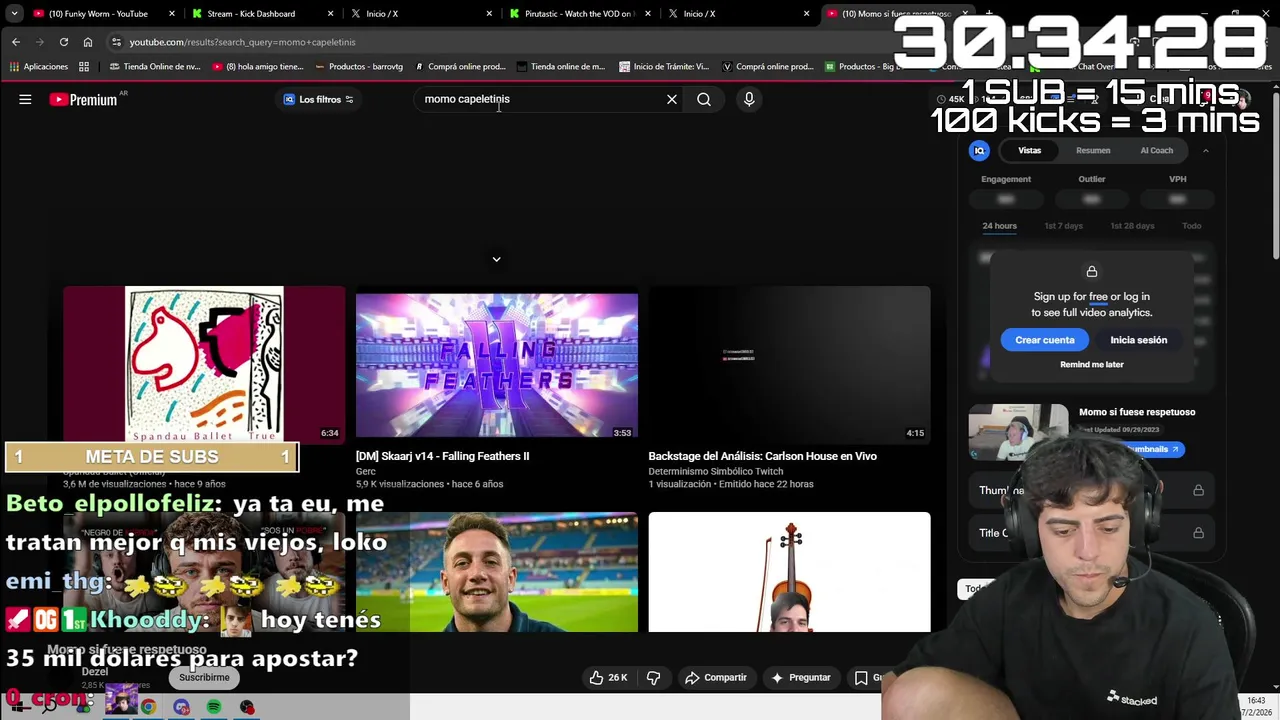Screen dimensions: 1280x720
Task: Like the video with thumbs-up 26 K
Action: (x=608, y=677)
